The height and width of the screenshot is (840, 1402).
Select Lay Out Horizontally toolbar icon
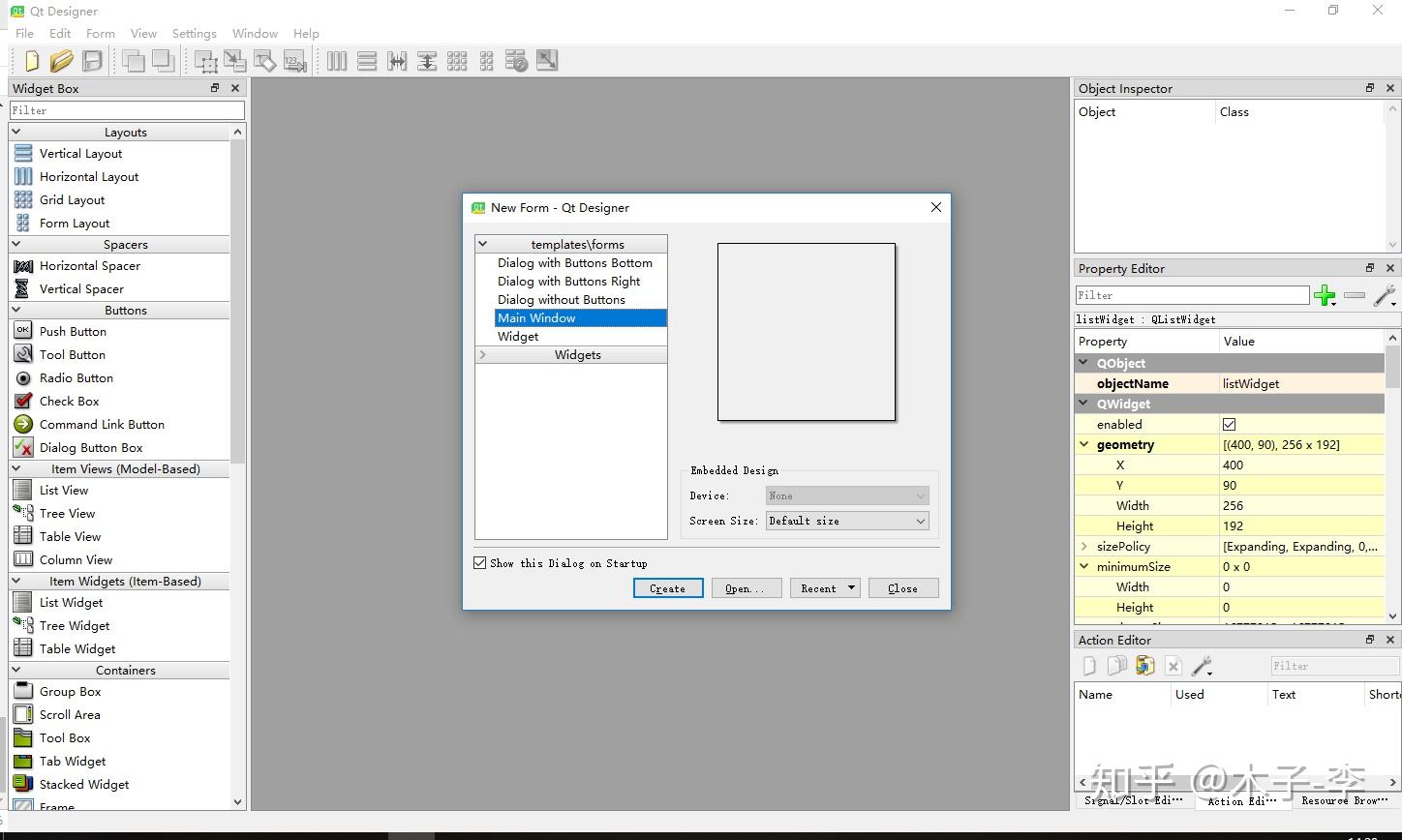click(x=336, y=61)
